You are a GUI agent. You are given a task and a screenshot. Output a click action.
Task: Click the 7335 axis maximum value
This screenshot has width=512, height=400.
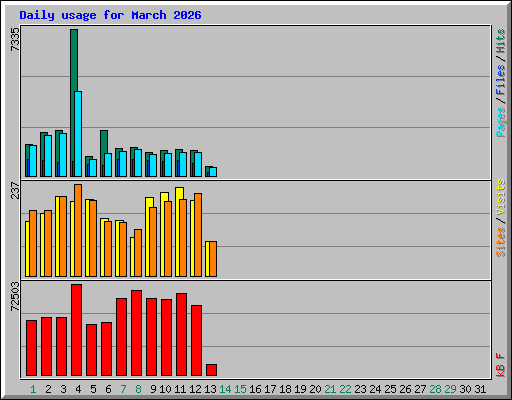pyautogui.click(x=15, y=39)
